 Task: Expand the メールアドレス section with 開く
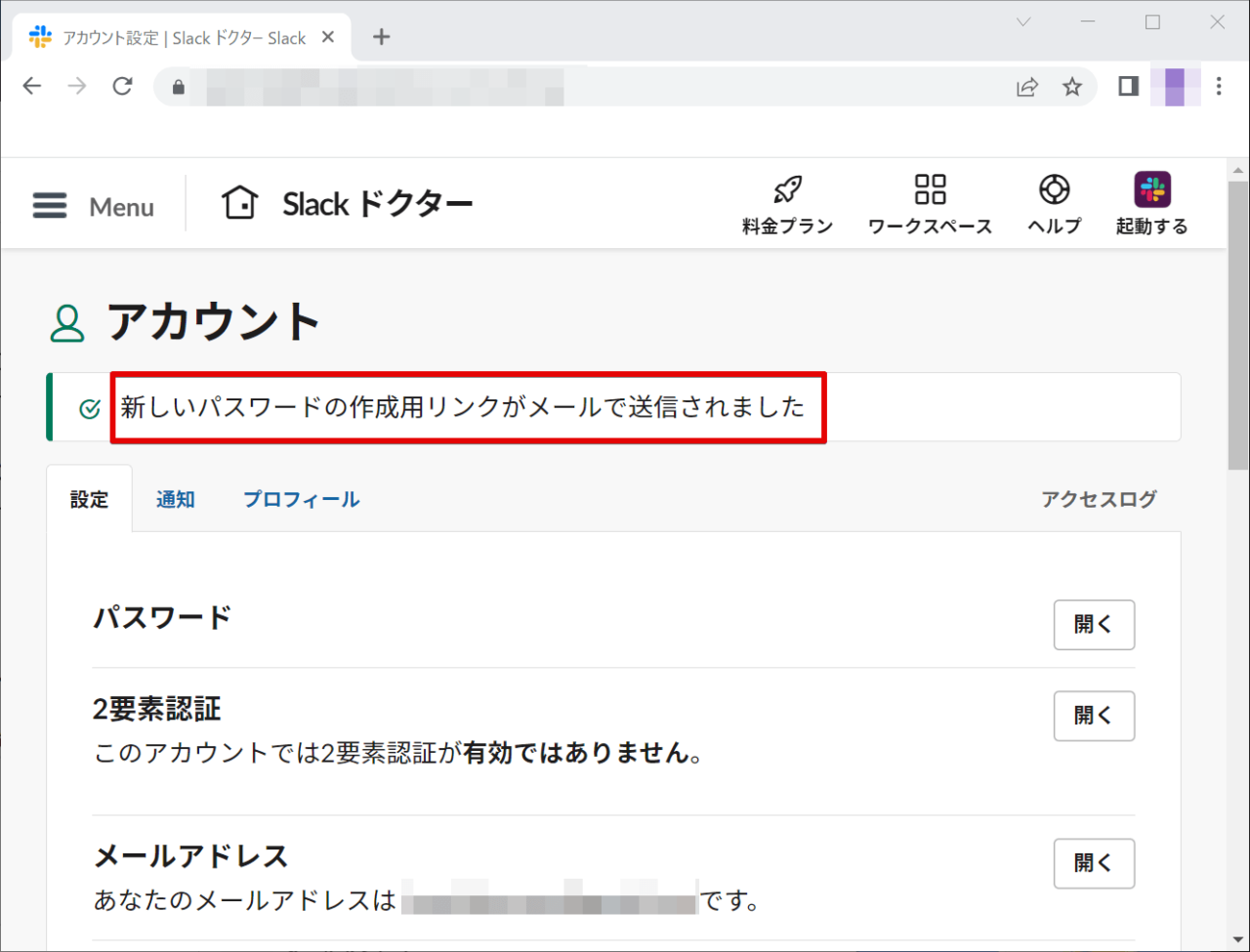pos(1094,863)
